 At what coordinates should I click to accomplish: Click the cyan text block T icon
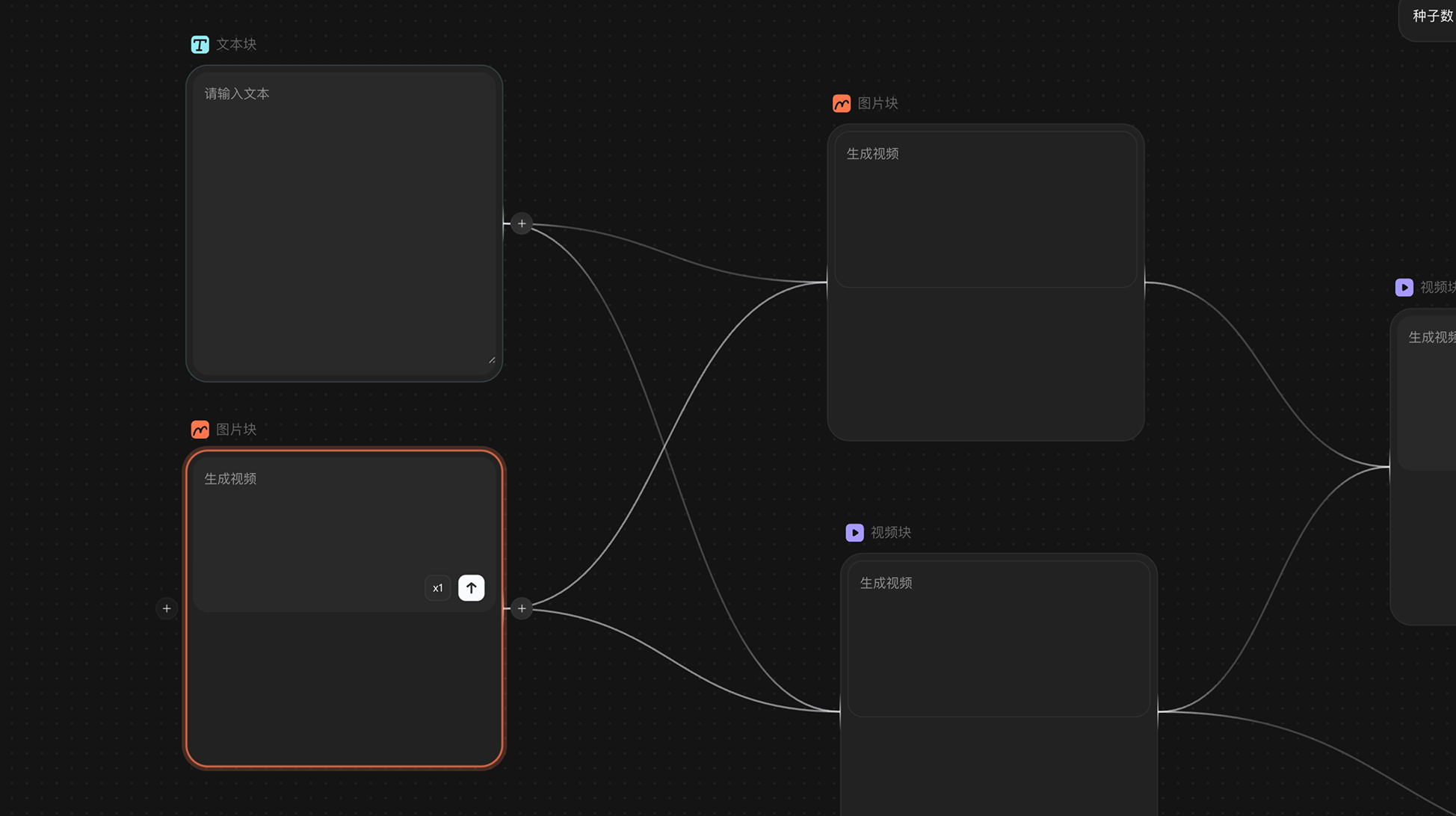(x=200, y=45)
